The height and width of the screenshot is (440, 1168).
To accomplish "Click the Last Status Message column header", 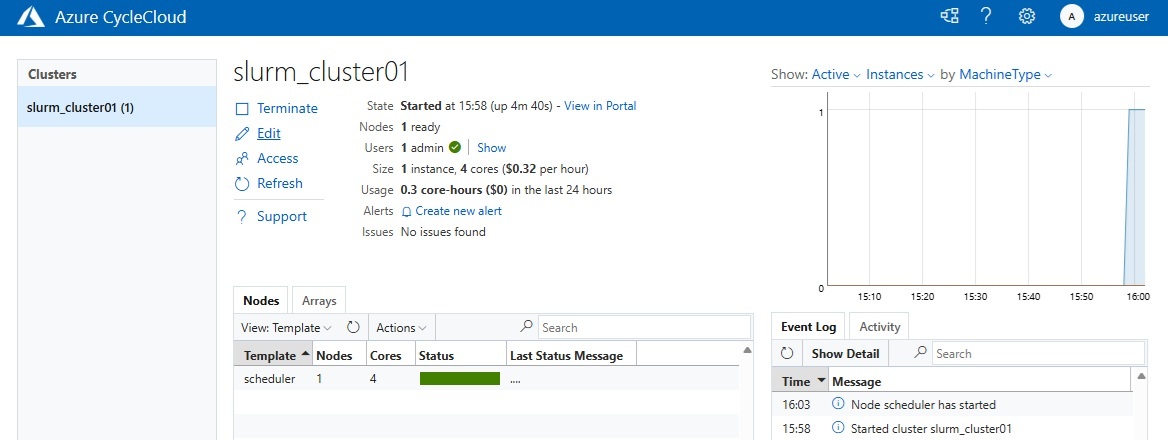I will point(571,355).
